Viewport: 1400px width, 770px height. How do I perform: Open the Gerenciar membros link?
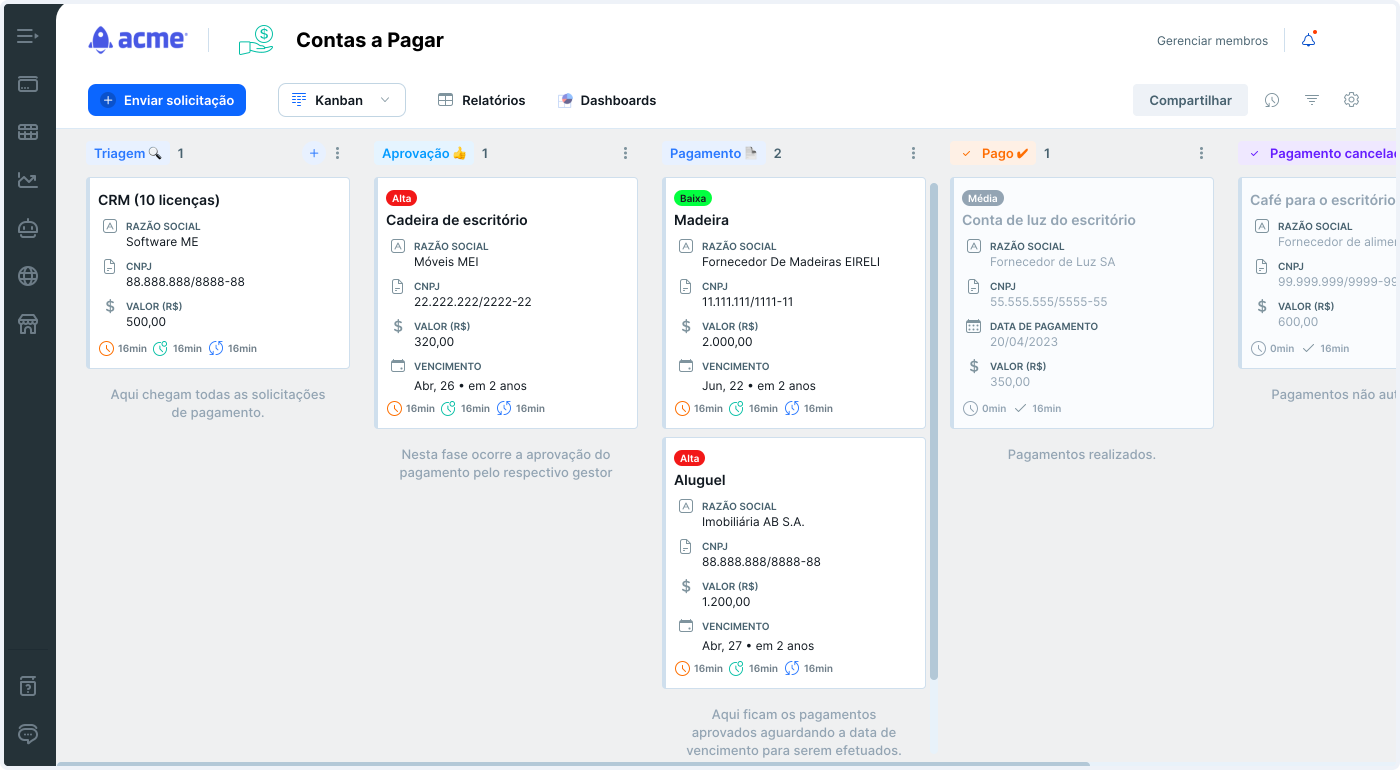coord(1212,41)
